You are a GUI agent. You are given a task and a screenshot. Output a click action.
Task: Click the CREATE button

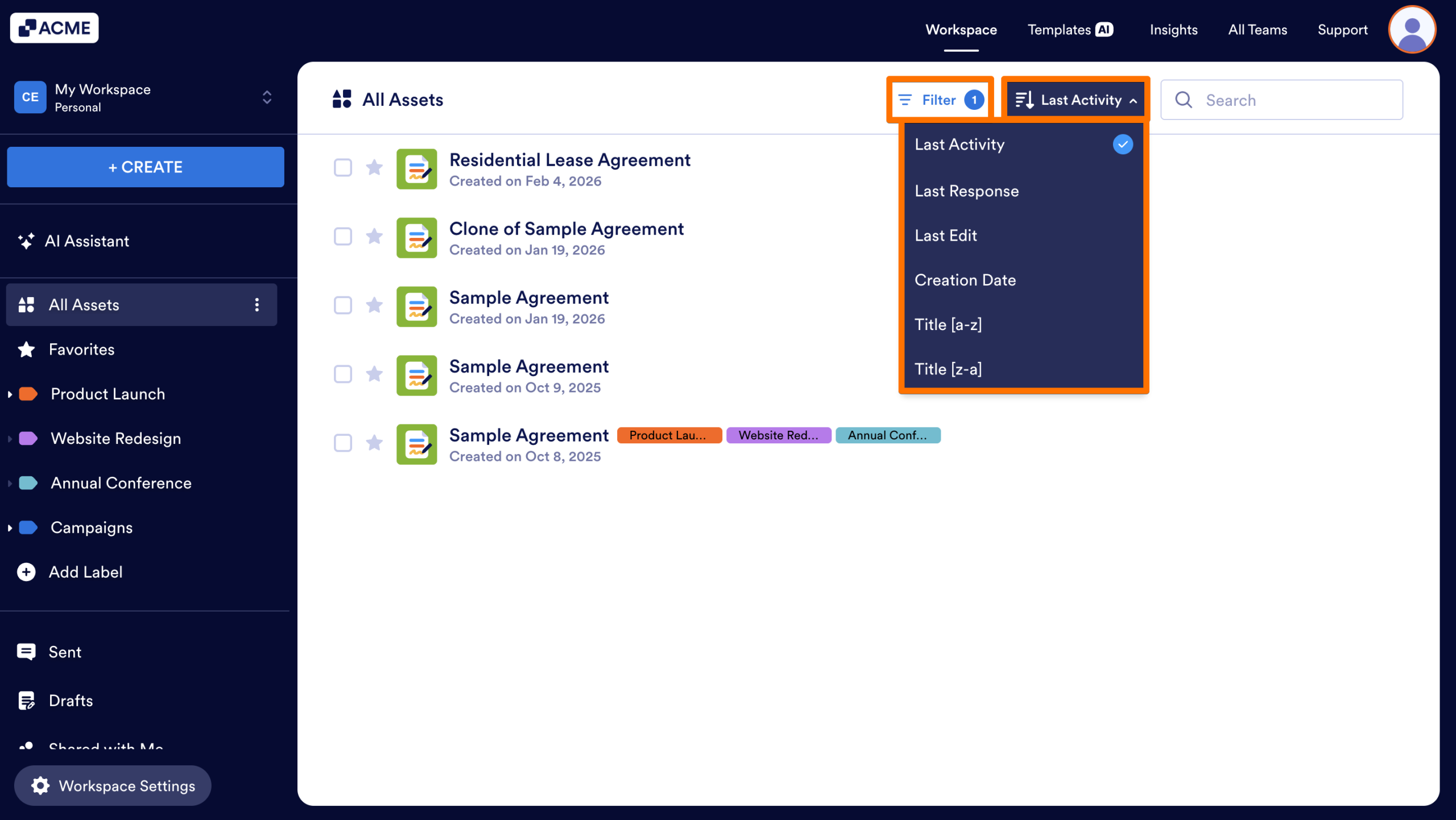tap(145, 167)
